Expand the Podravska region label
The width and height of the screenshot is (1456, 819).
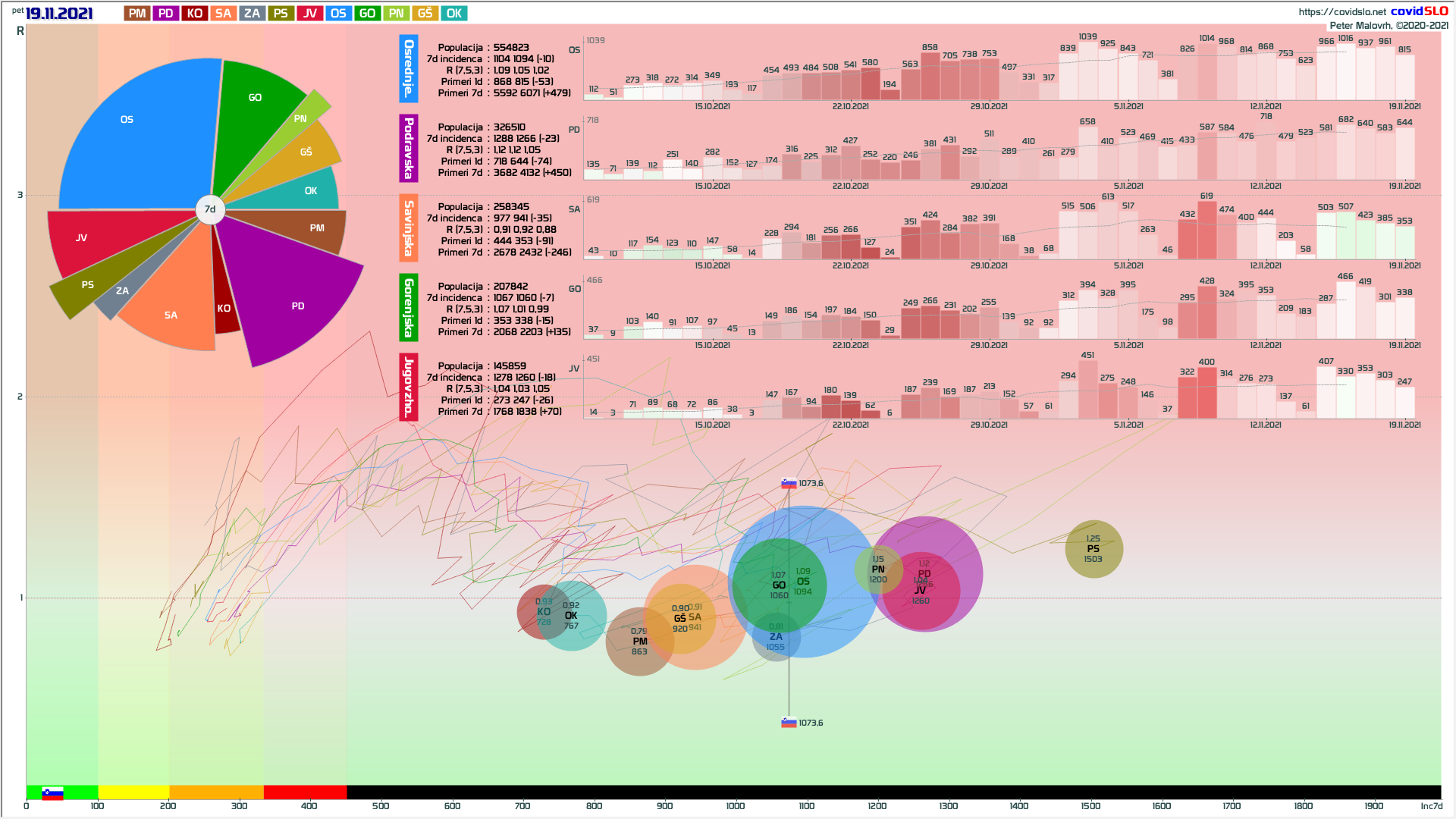click(x=409, y=148)
